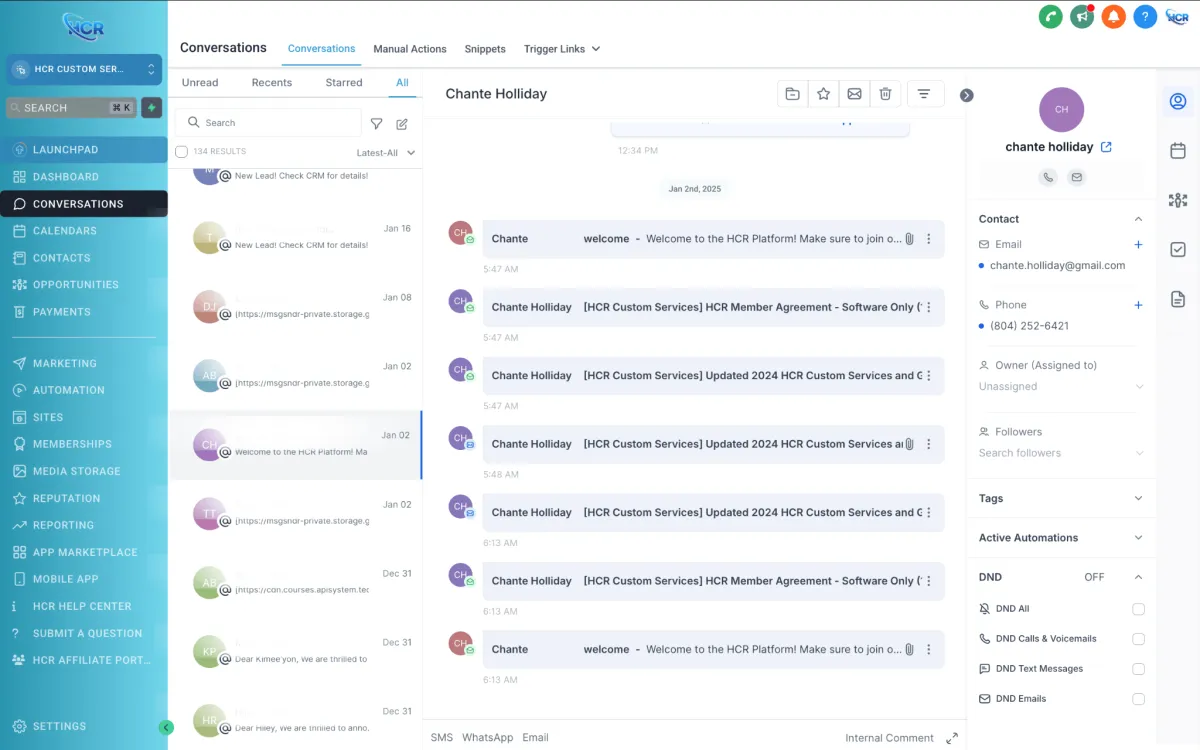Enable DND Text Messages checkbox
The image size is (1200, 750).
1138,669
